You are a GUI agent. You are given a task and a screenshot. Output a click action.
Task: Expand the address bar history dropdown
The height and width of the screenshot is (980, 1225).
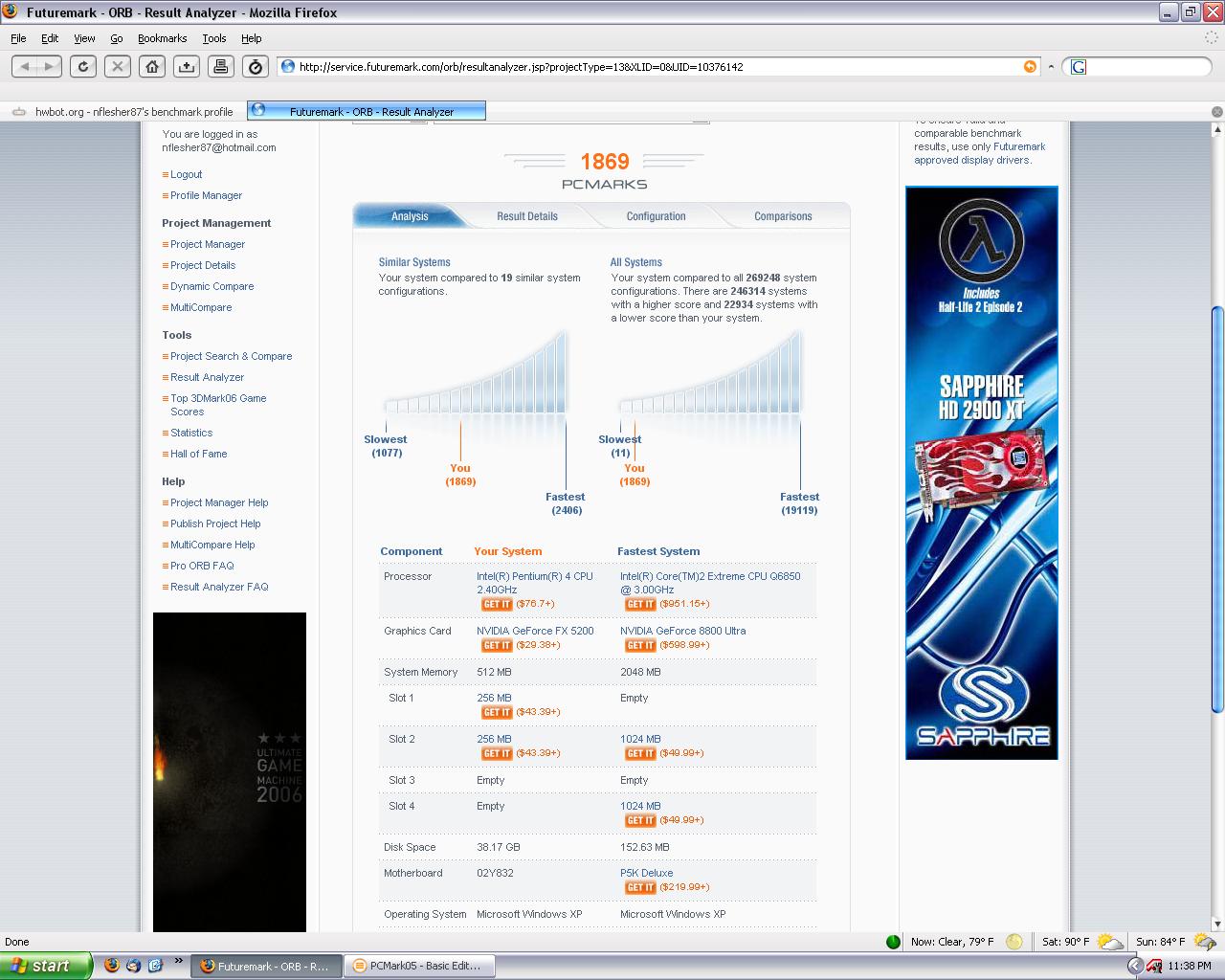click(x=1051, y=67)
